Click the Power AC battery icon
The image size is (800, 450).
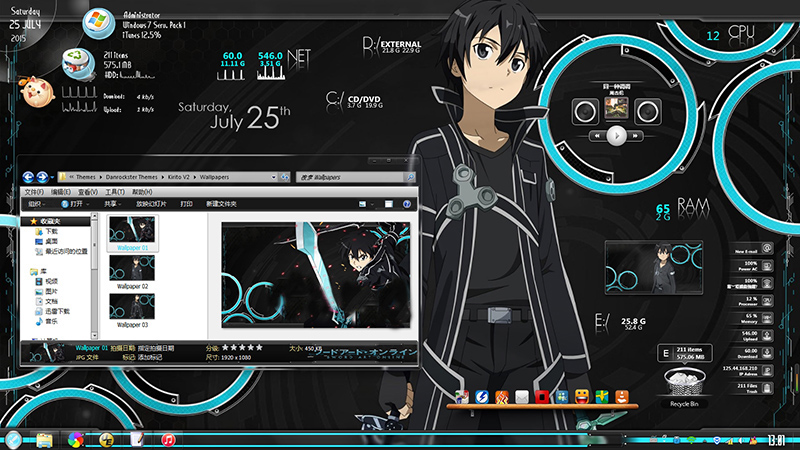point(767,266)
